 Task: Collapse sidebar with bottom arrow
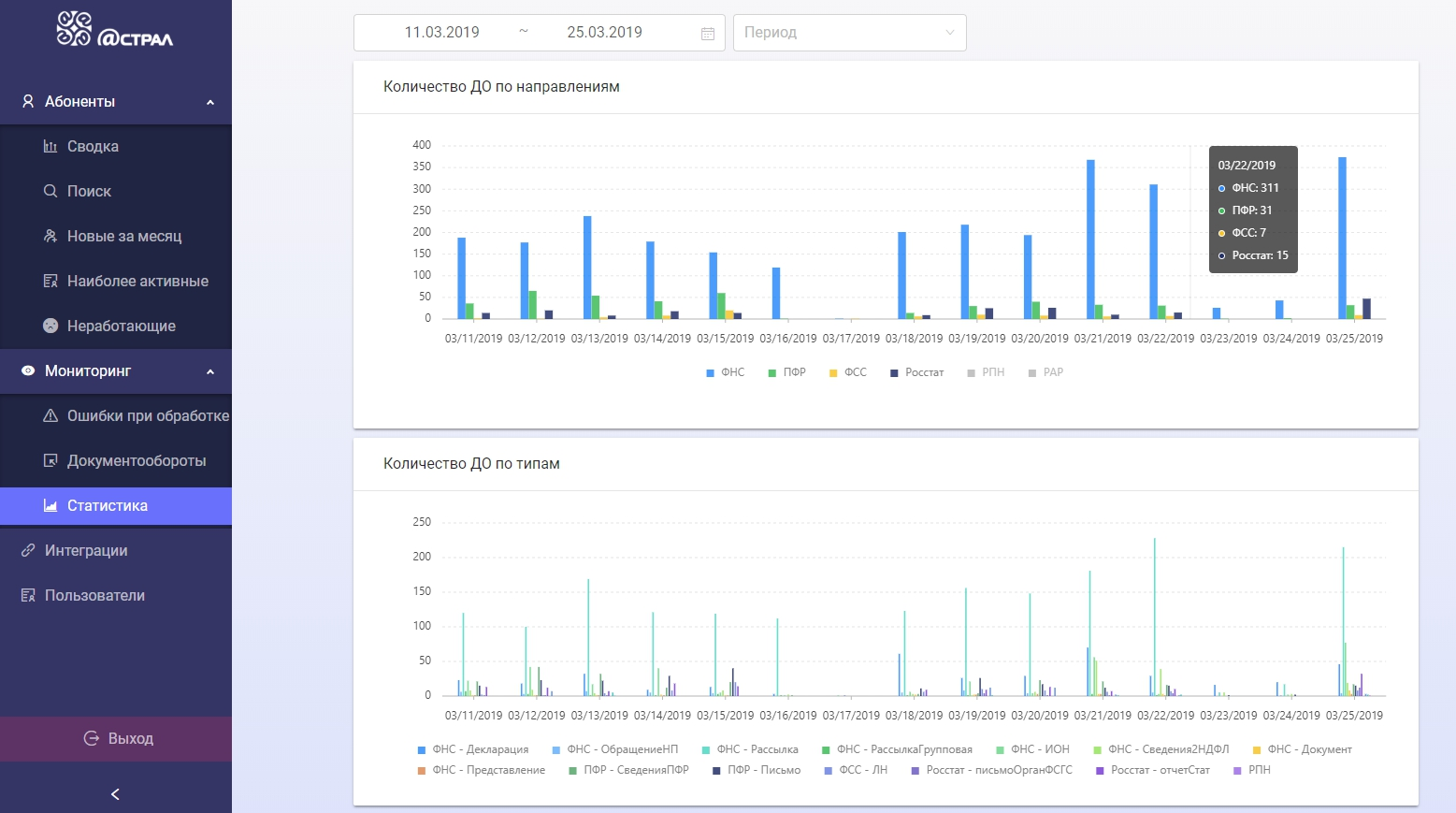pyautogui.click(x=115, y=794)
